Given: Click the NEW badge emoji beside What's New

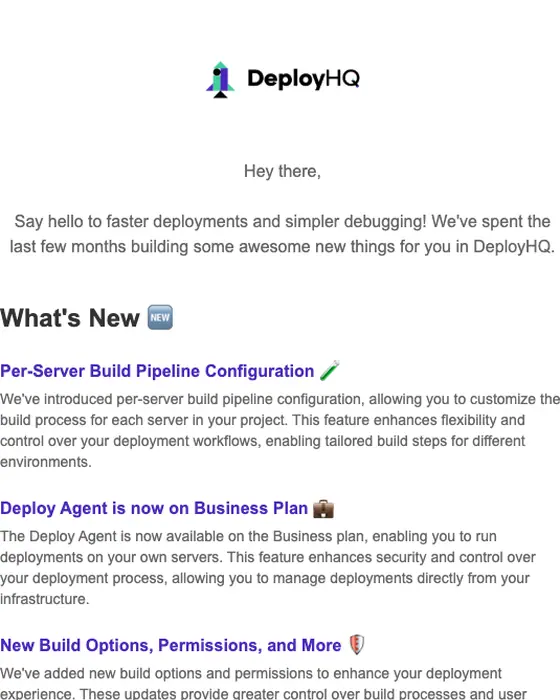Looking at the screenshot, I should (160, 317).
